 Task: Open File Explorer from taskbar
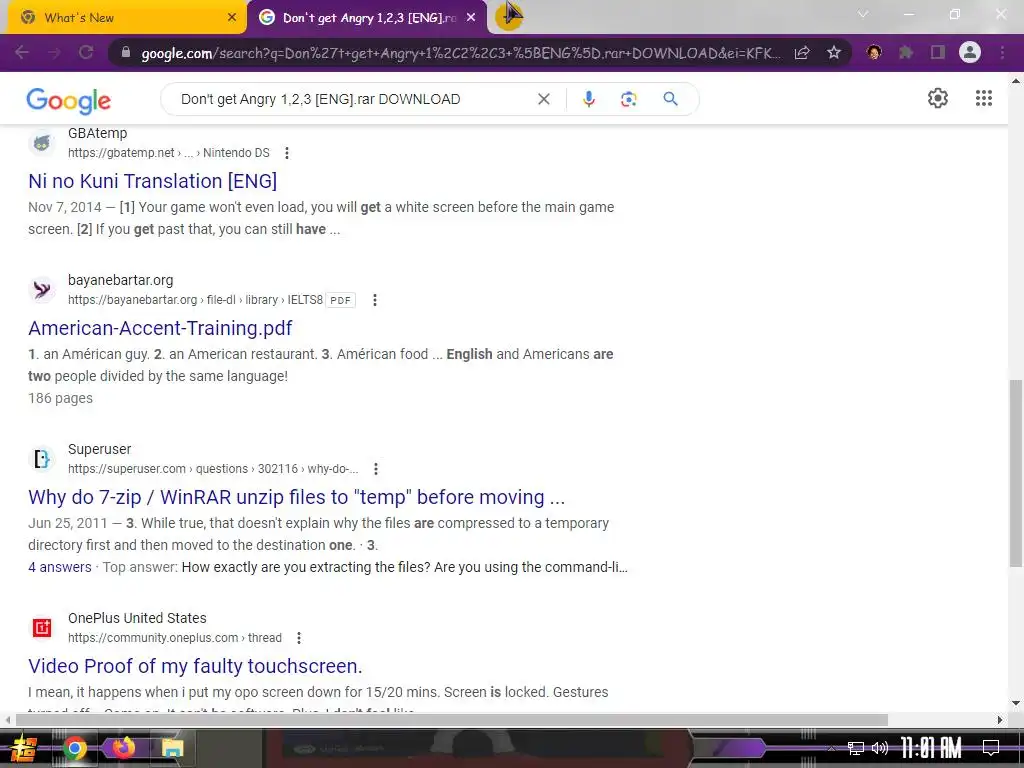[172, 748]
